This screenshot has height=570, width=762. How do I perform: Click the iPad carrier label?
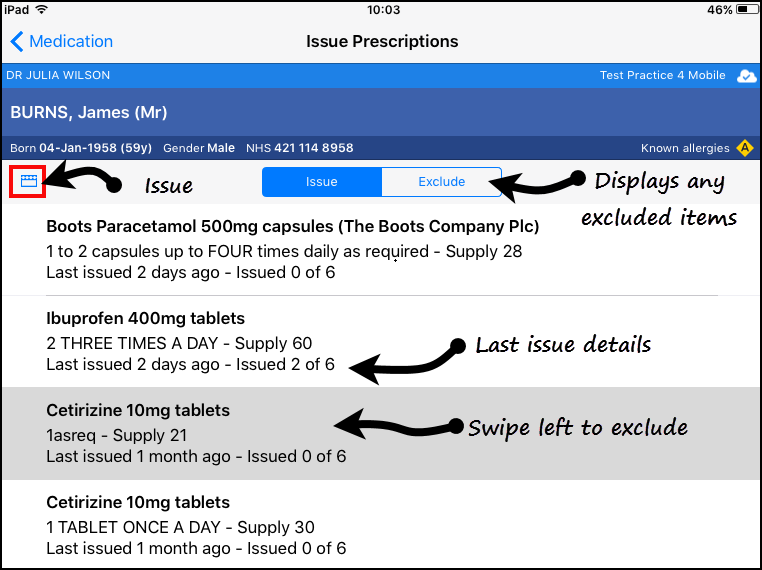pyautogui.click(x=17, y=10)
